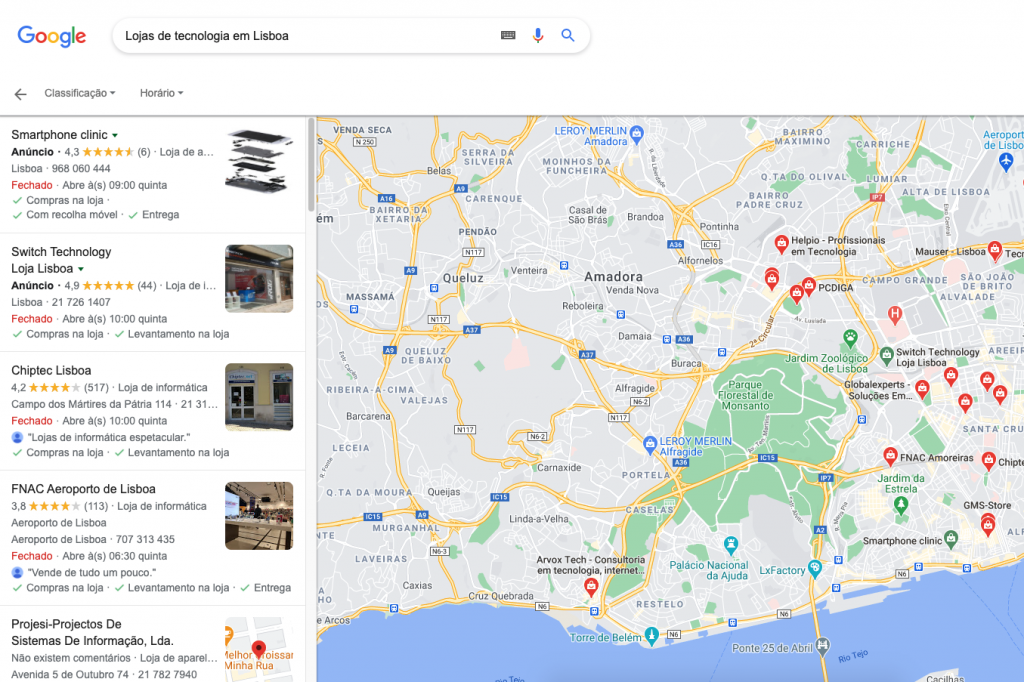Go back with the left arrow
Image resolution: width=1024 pixels, height=682 pixels.
(x=20, y=94)
